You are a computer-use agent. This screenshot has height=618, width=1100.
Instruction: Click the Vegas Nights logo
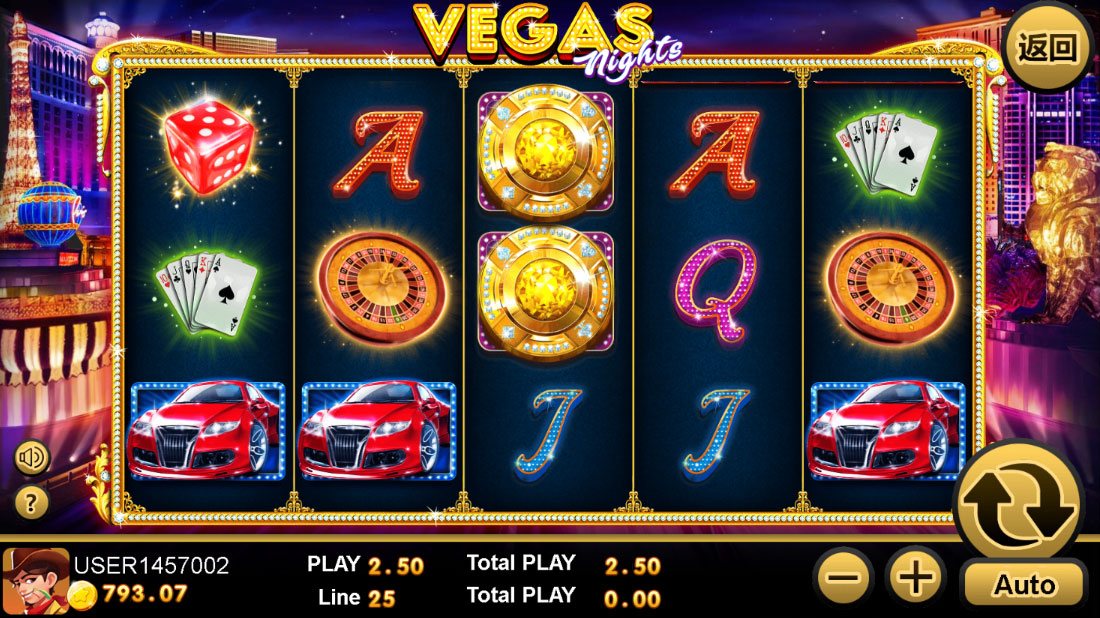coord(546,36)
